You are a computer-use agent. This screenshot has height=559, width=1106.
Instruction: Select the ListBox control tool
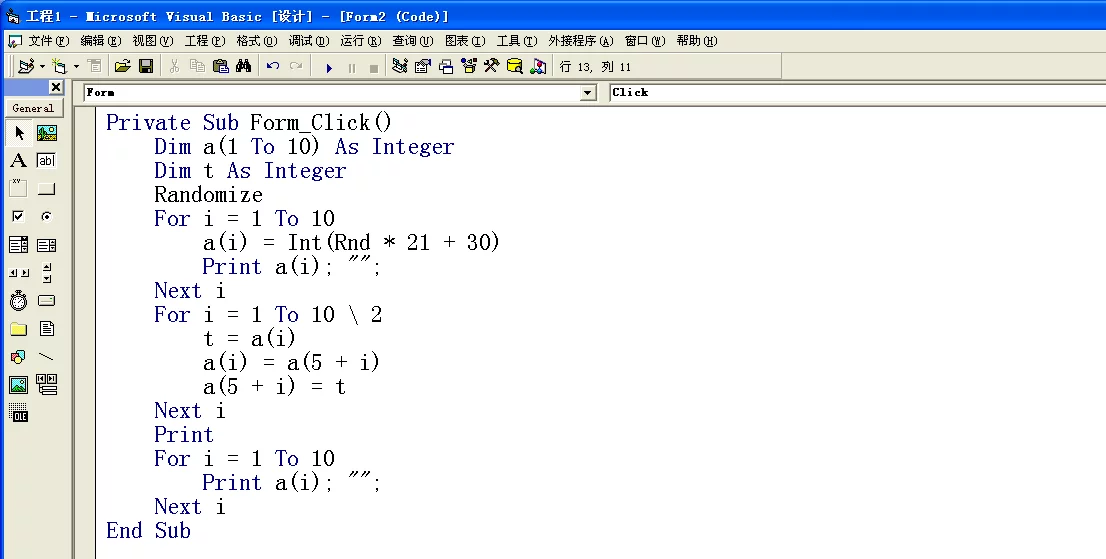coord(47,245)
